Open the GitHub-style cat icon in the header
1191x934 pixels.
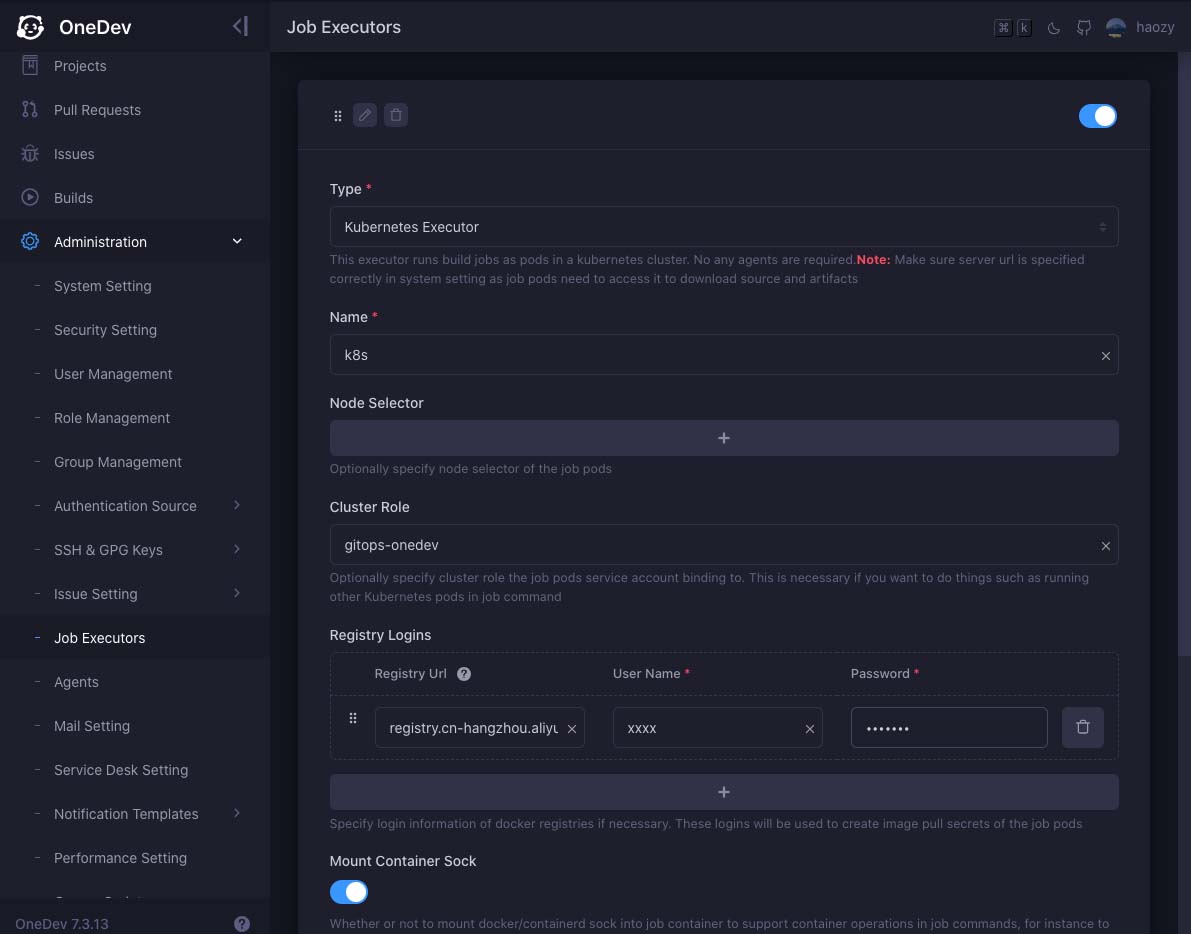pos(1084,28)
